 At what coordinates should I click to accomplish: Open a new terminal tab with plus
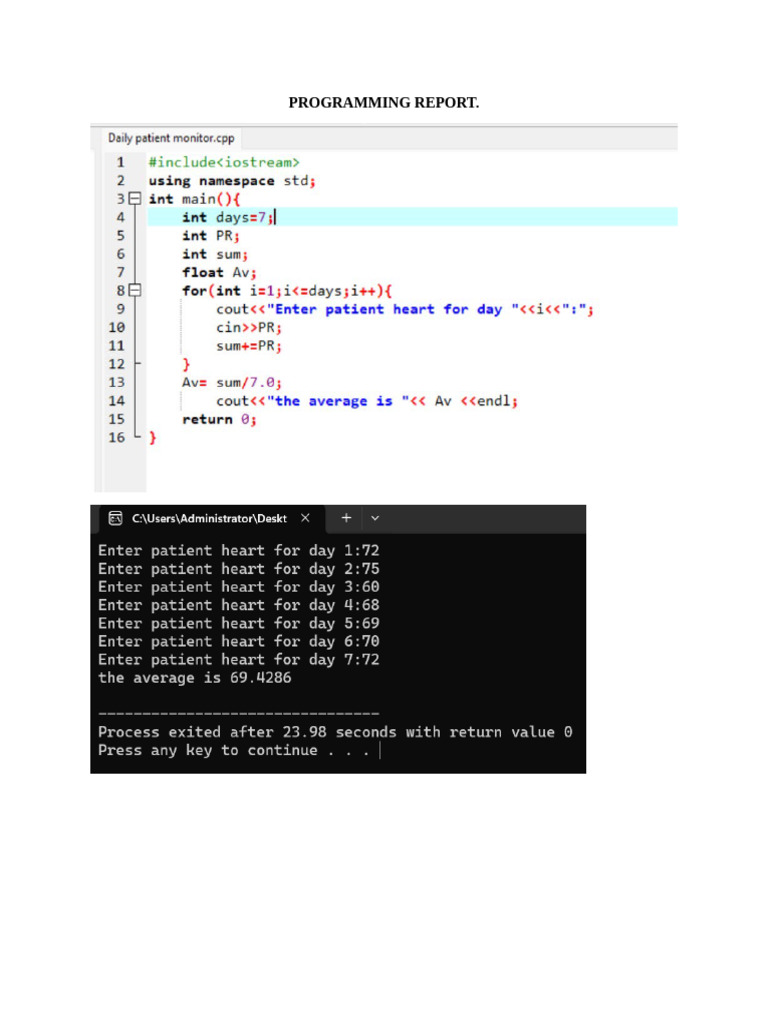[346, 518]
